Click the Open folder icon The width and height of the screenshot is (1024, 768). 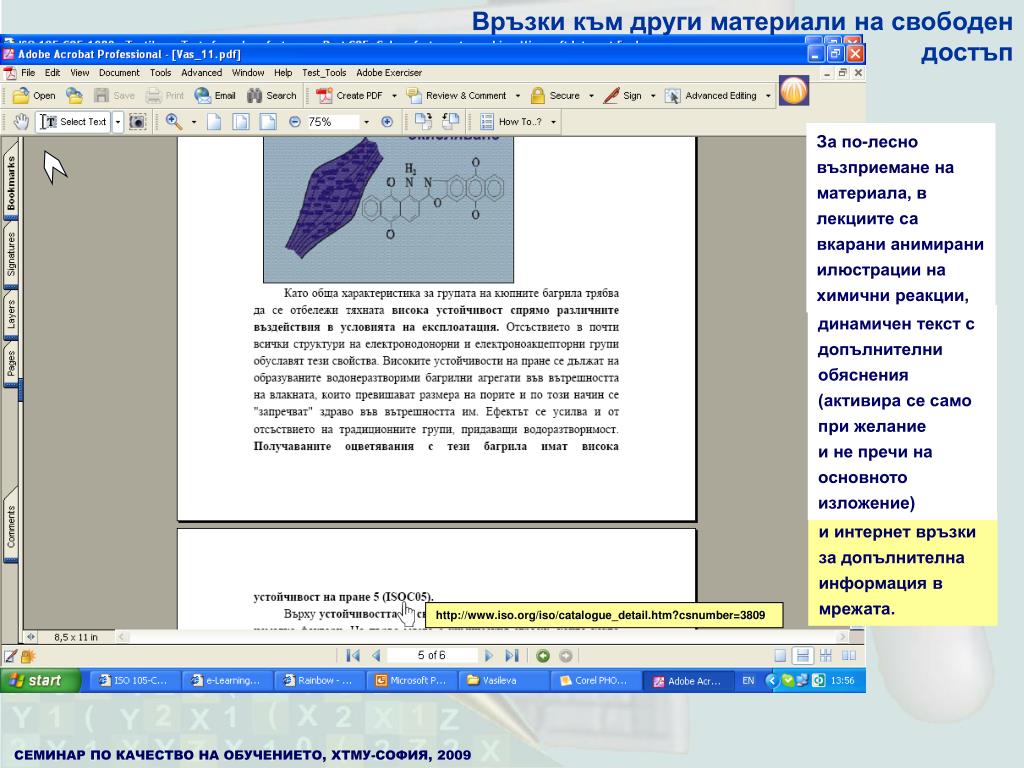[21, 95]
